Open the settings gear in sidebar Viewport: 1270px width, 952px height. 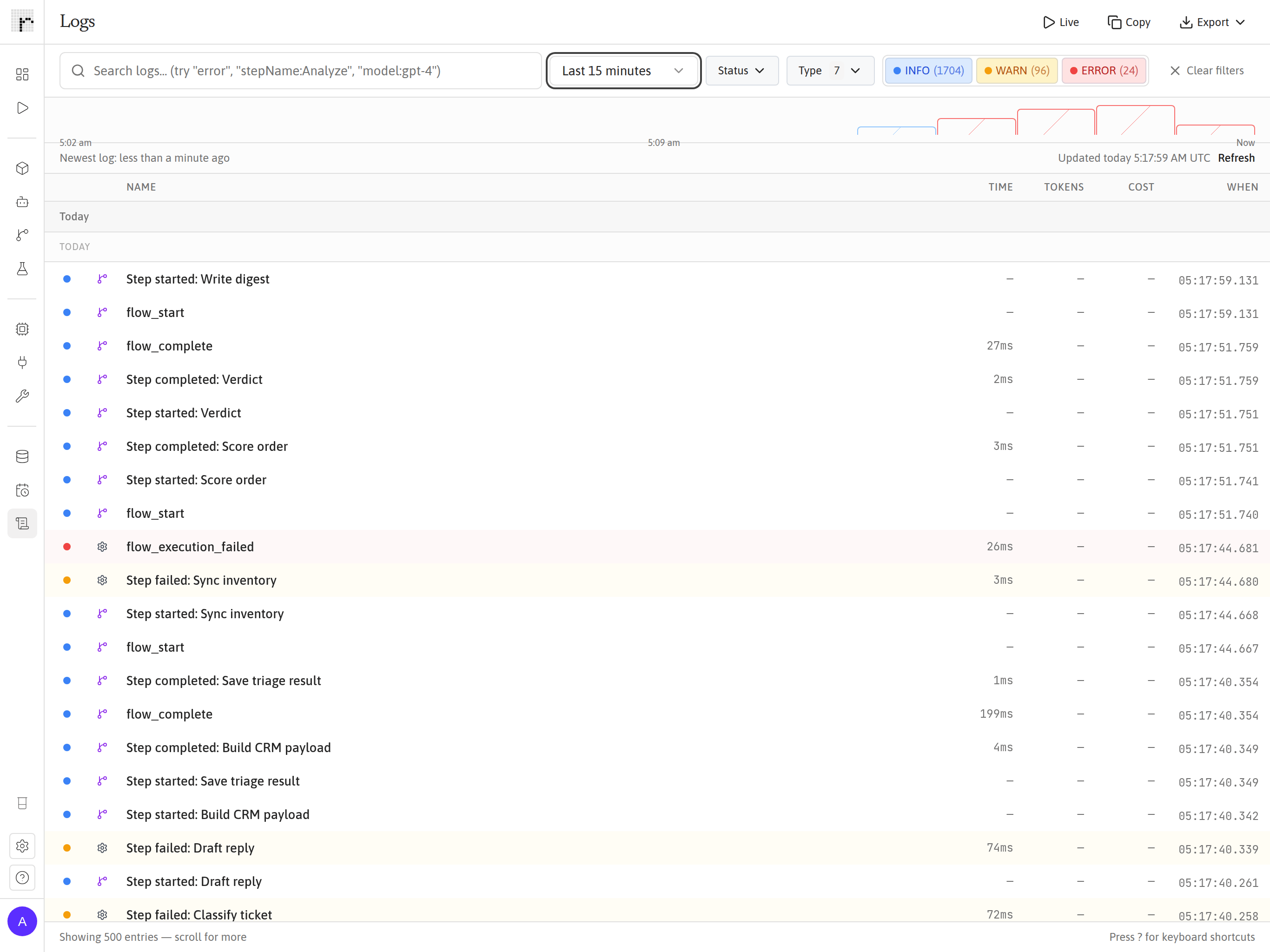pos(22,846)
